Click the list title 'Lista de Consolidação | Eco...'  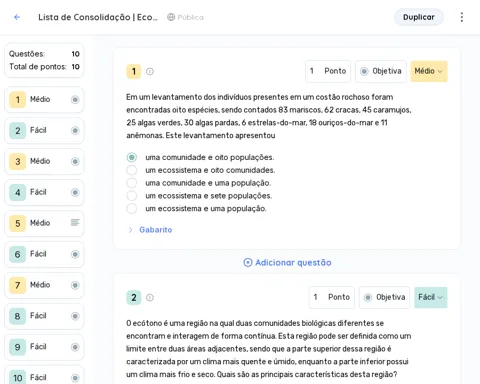pyautogui.click(x=98, y=17)
